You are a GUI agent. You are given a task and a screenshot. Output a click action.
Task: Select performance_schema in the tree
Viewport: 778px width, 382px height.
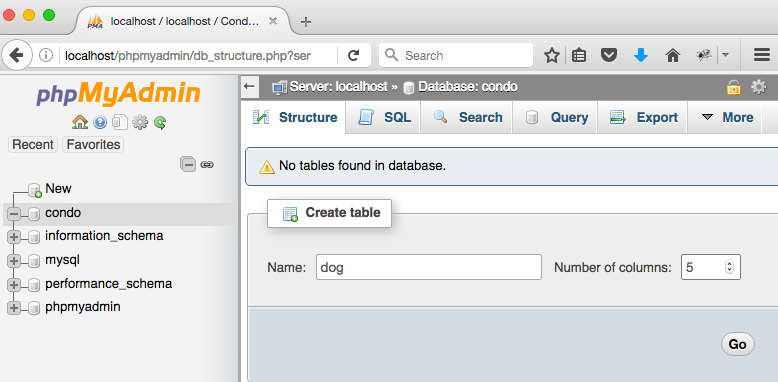tap(109, 283)
